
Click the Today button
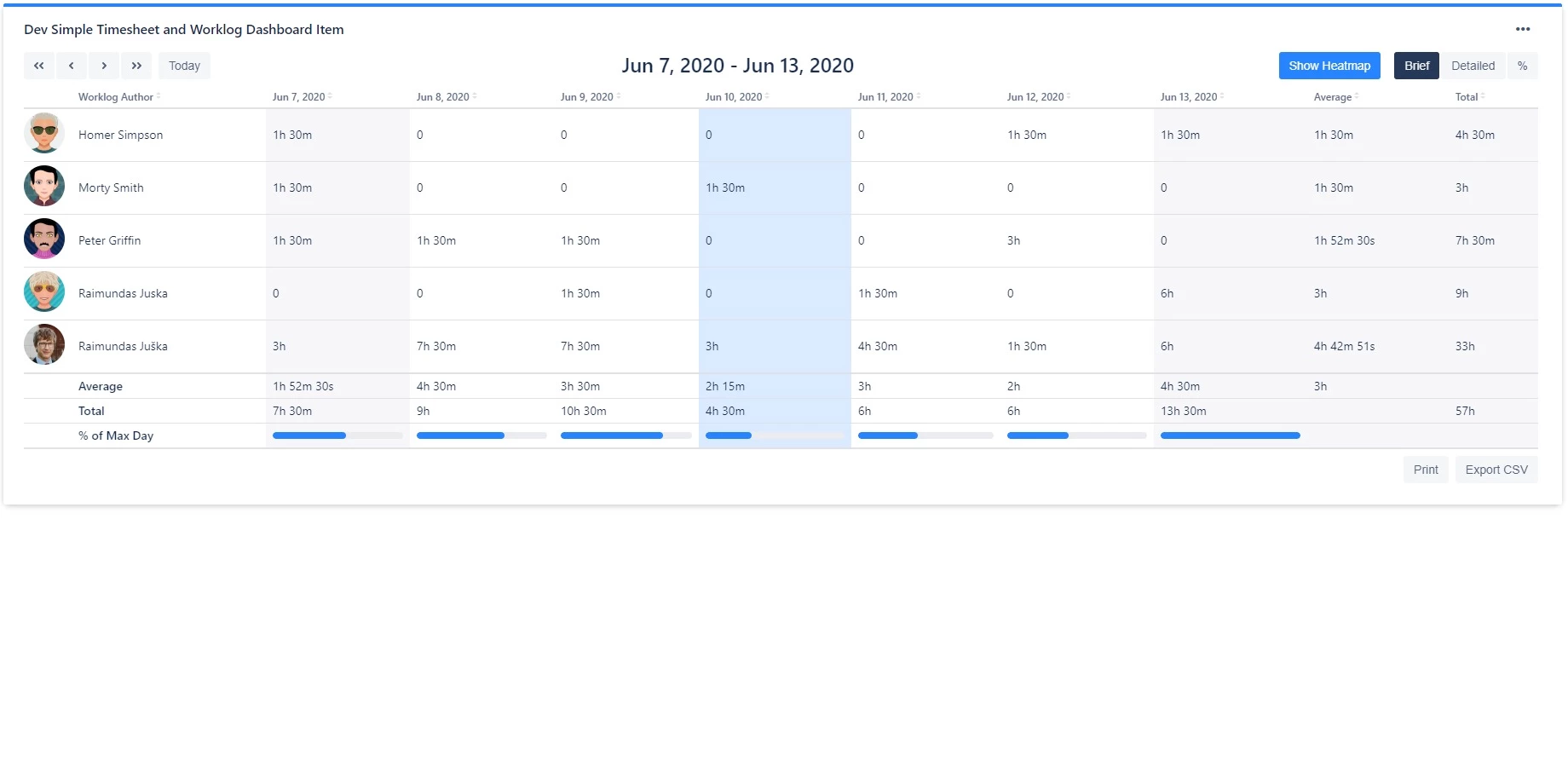pyautogui.click(x=184, y=66)
